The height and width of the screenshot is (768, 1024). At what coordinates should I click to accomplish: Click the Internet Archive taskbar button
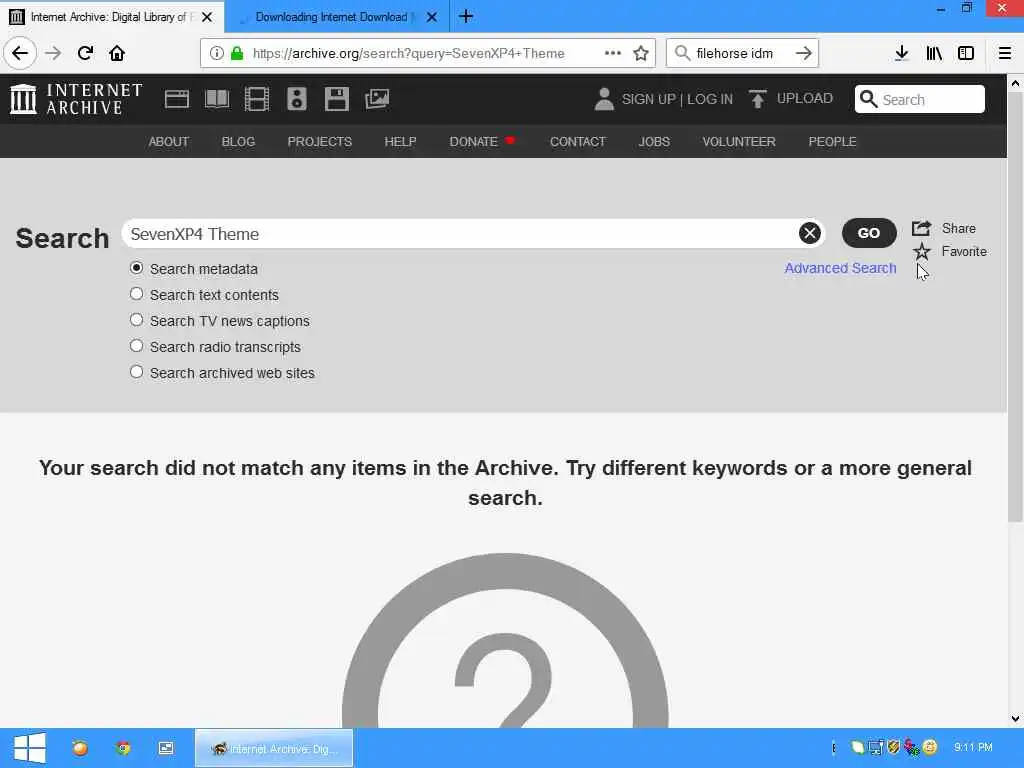[274, 748]
